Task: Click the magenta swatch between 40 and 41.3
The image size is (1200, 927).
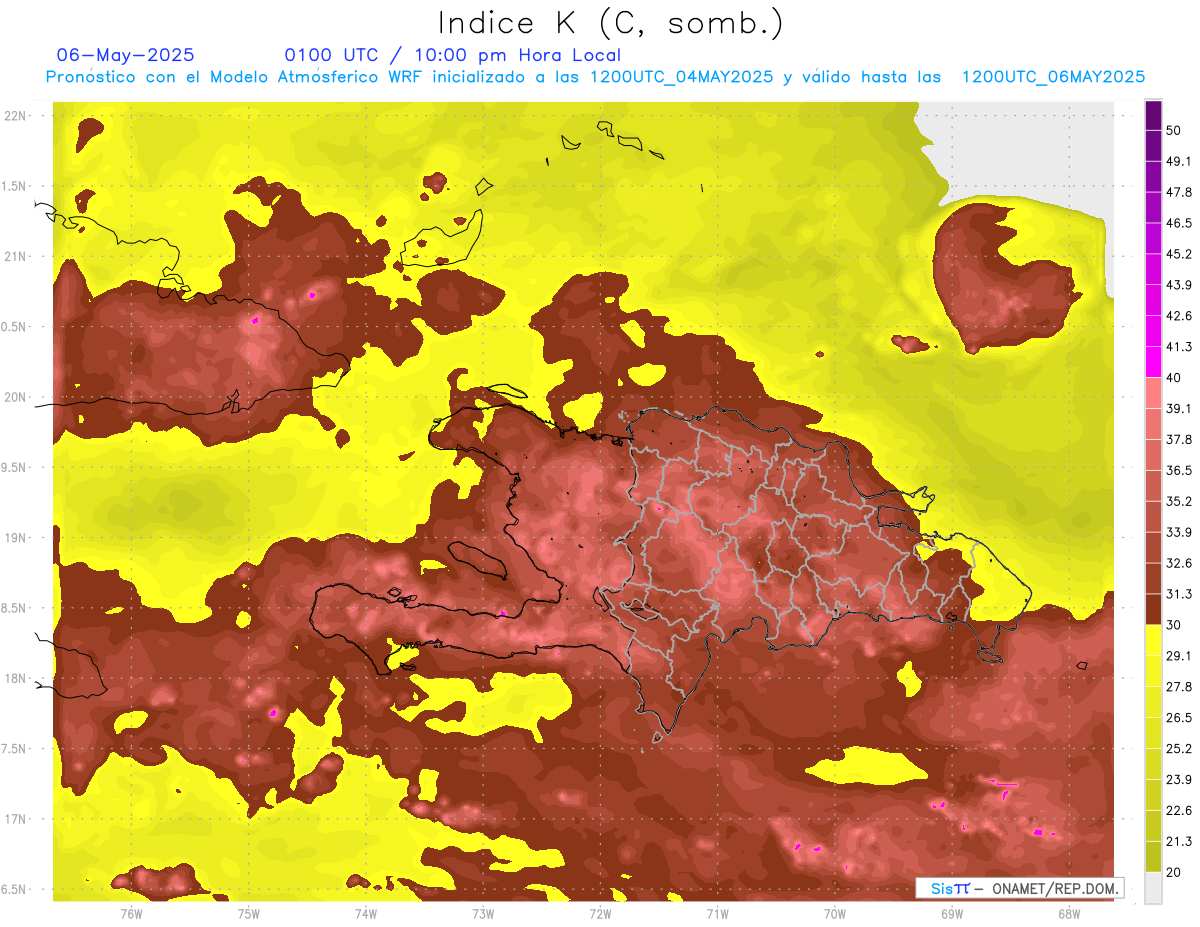Action: click(1153, 362)
